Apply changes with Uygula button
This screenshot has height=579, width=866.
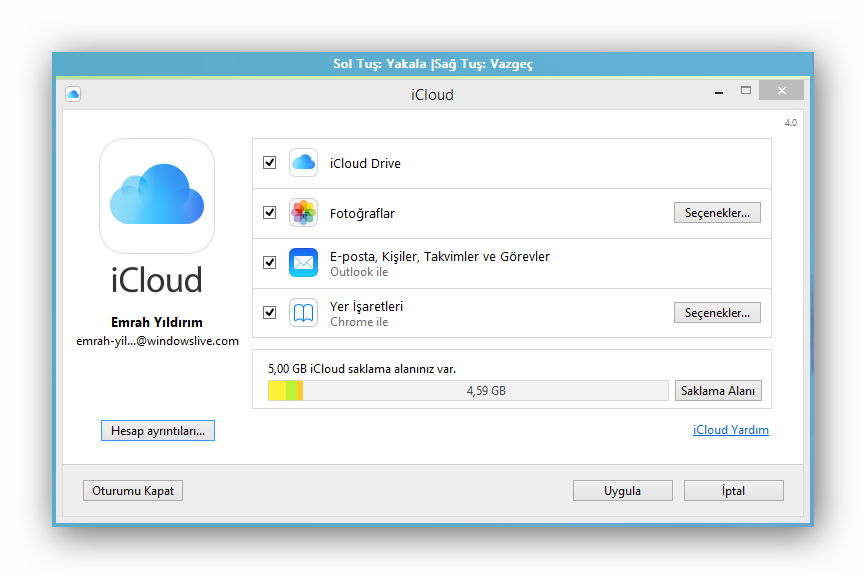tap(622, 491)
